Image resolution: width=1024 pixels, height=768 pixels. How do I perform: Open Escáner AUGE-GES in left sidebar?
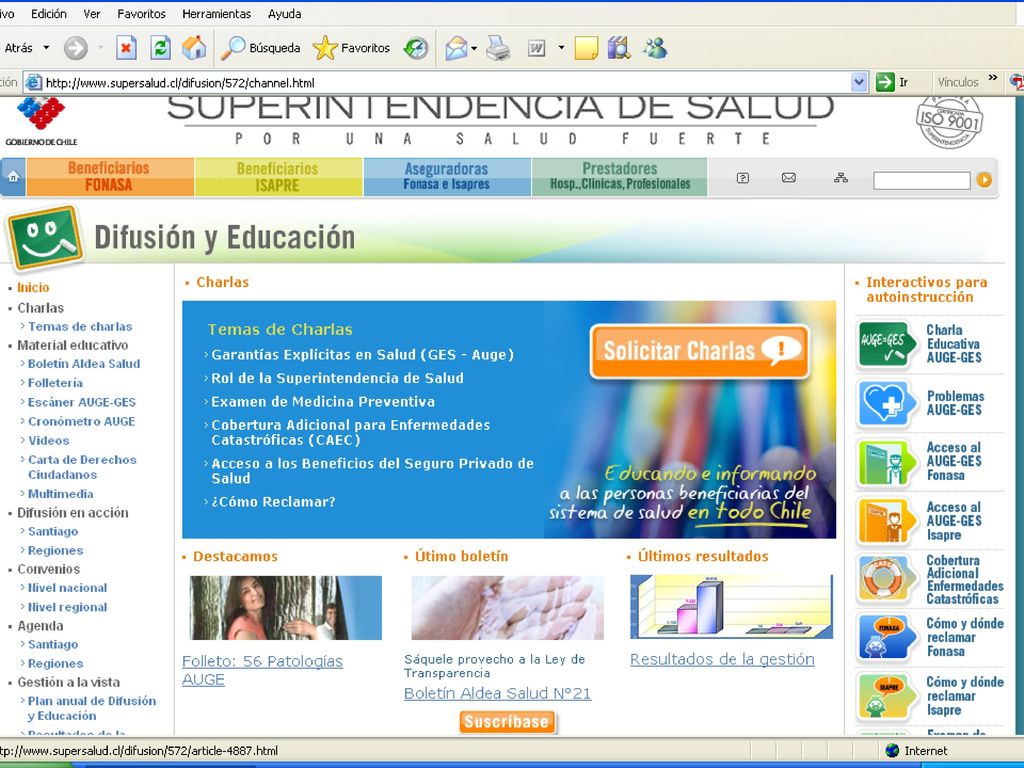(x=82, y=402)
